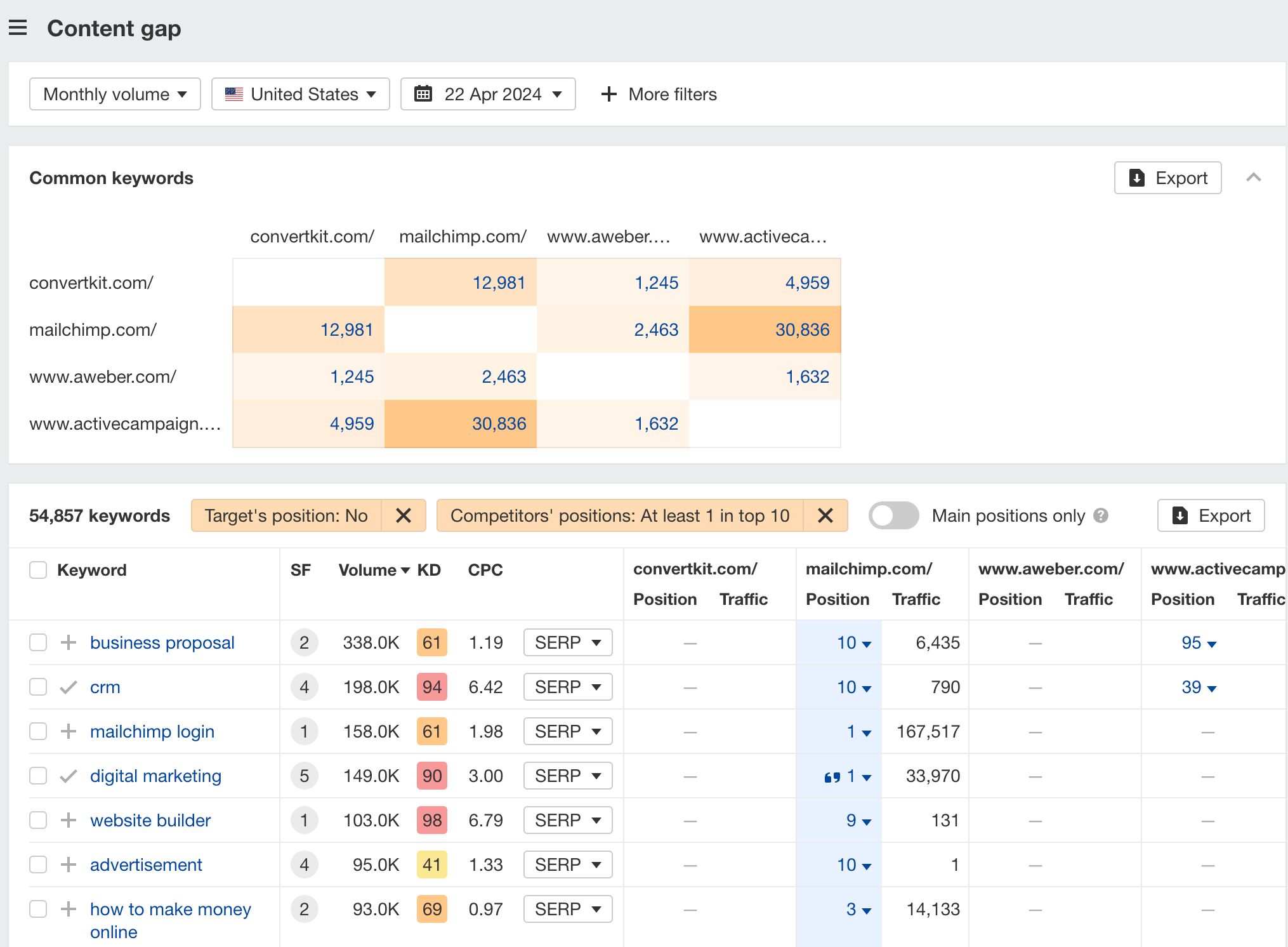Click the US flag icon in the country filter
The width and height of the screenshot is (1288, 947).
click(x=233, y=94)
